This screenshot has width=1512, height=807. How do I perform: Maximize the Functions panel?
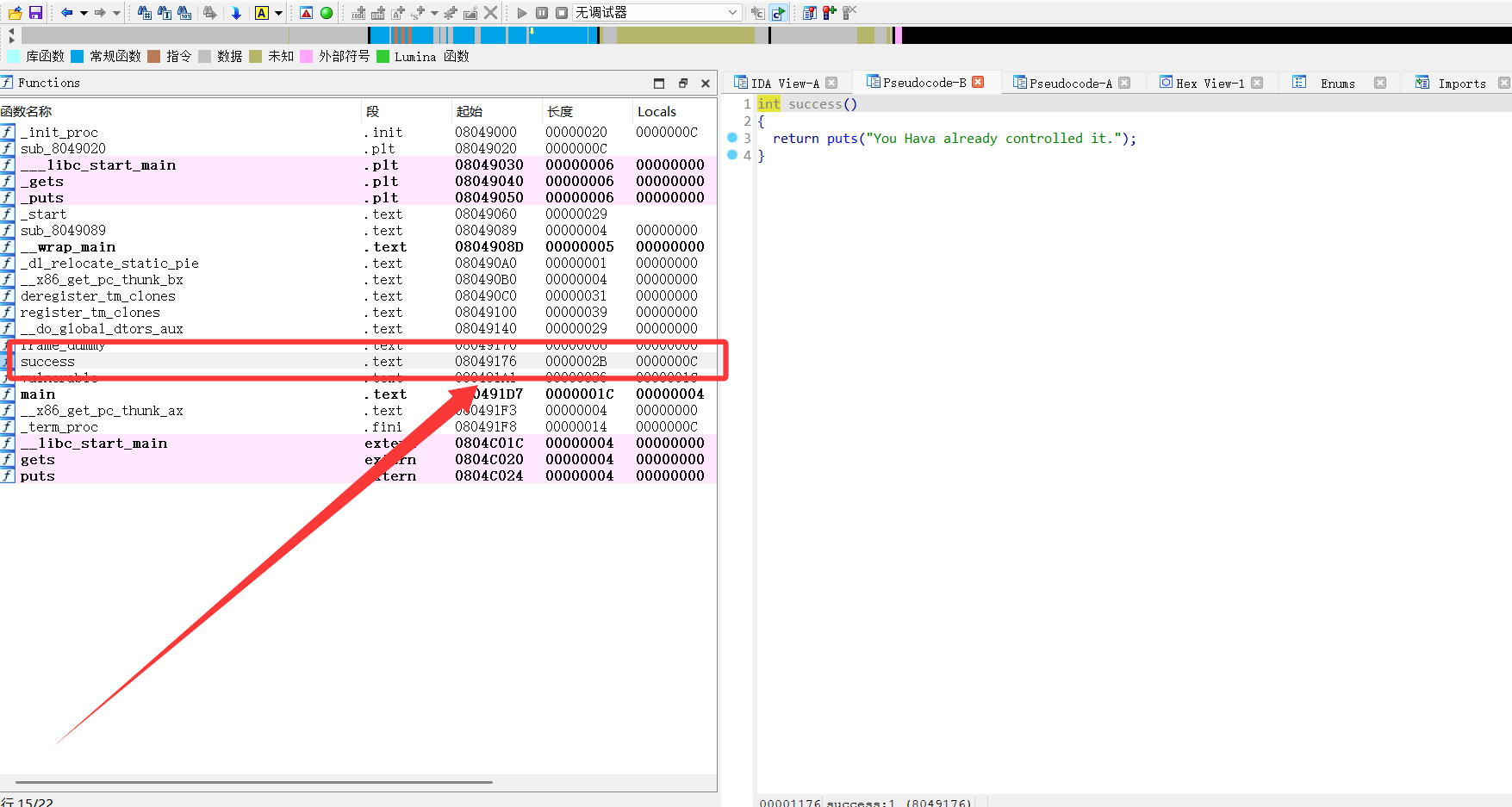click(x=659, y=84)
